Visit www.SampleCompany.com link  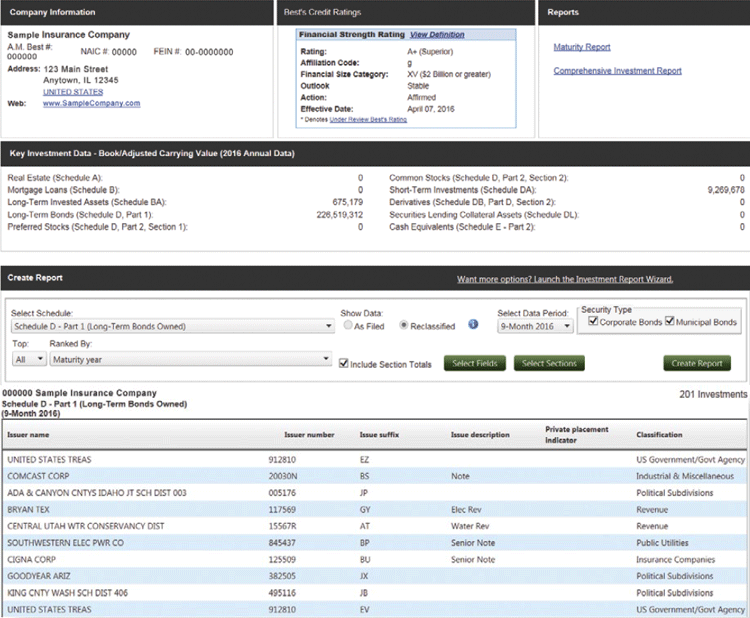91,103
